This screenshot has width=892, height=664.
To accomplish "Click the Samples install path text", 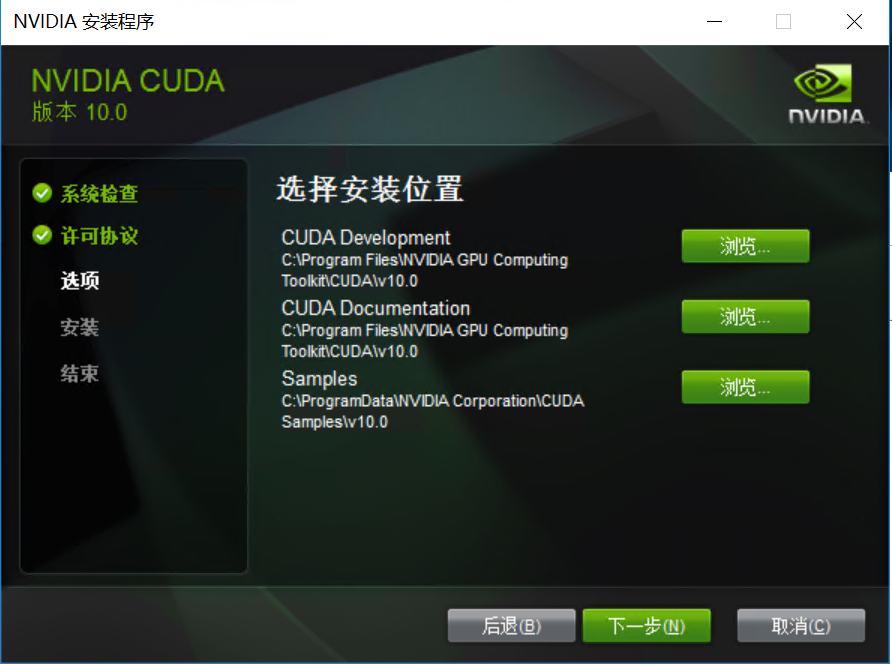I will click(432, 411).
